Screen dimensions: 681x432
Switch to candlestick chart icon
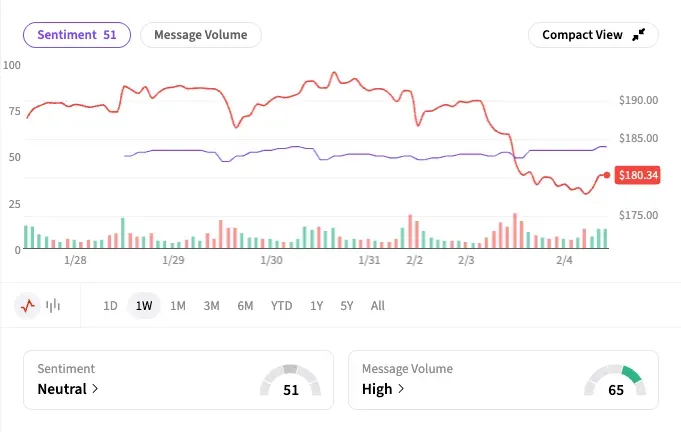pos(53,306)
